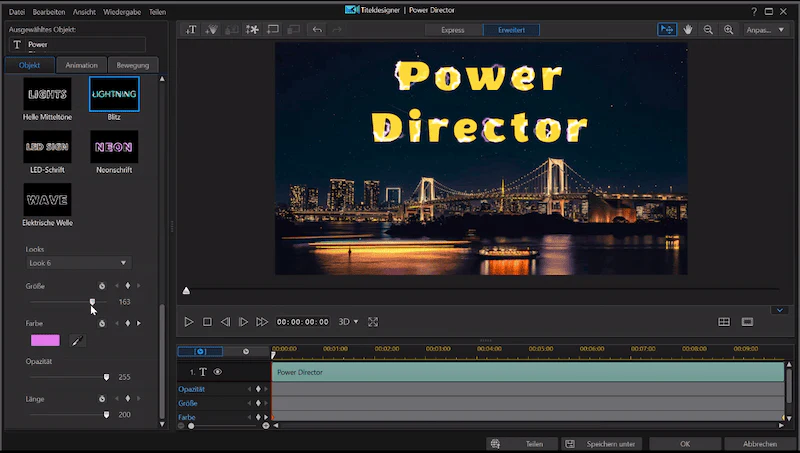
Task: Toggle the TV safe zone icon
Action: [747, 322]
